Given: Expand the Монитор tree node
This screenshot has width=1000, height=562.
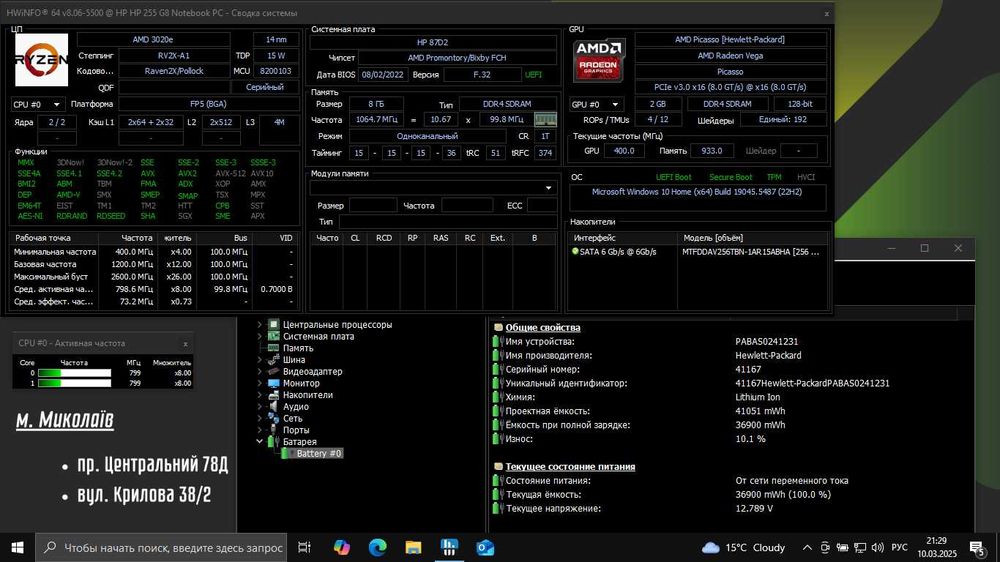Looking at the screenshot, I should coord(260,383).
